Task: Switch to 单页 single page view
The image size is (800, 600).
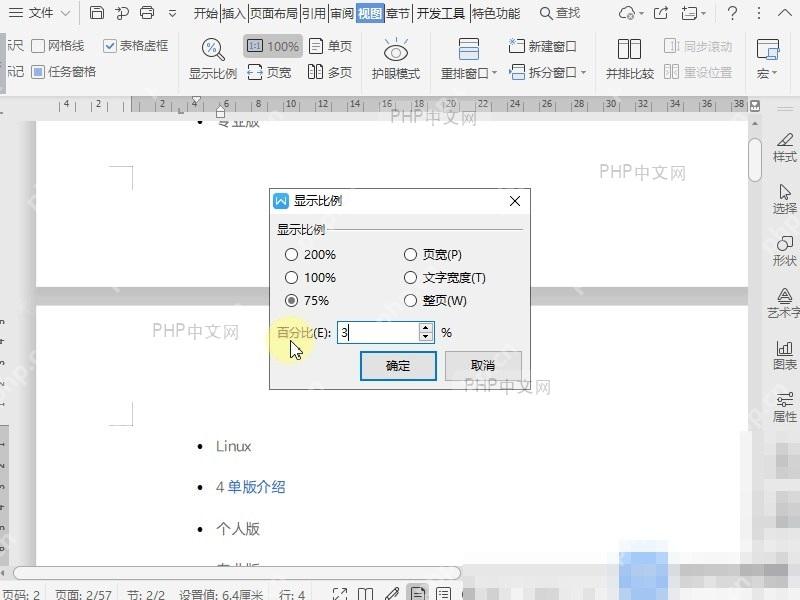Action: pos(331,46)
